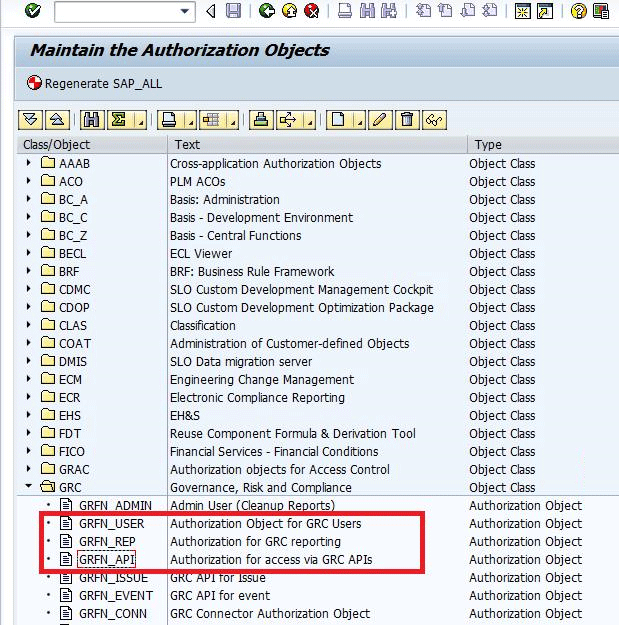Open Help with the question mark icon
Viewport: 619px width, 625px height.
(578, 11)
